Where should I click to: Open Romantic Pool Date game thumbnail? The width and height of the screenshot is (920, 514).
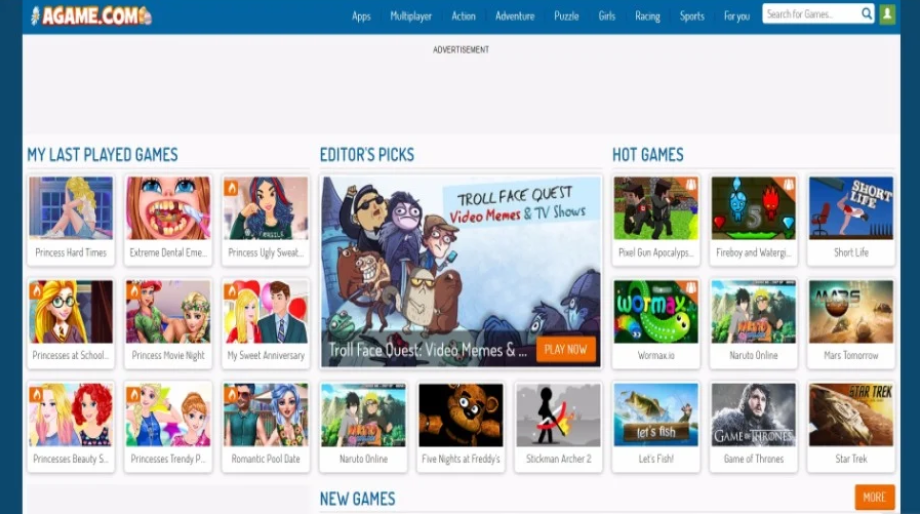266,415
